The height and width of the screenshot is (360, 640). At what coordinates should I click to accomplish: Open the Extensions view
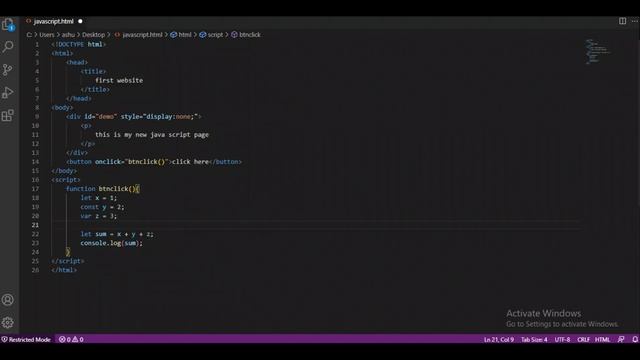coord(8,116)
